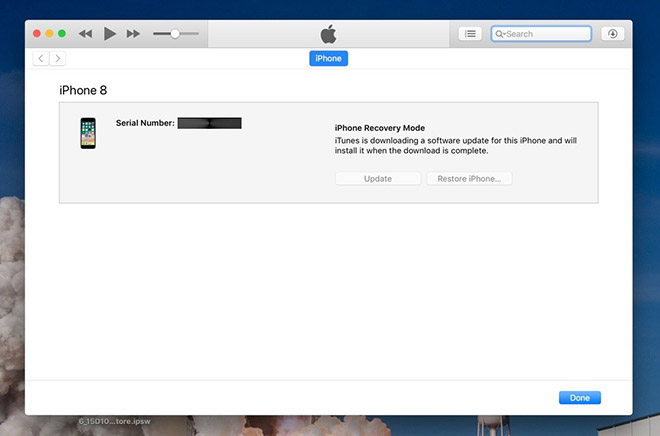Click the blue Done button
Screen dimensions: 660x436
[580, 398]
